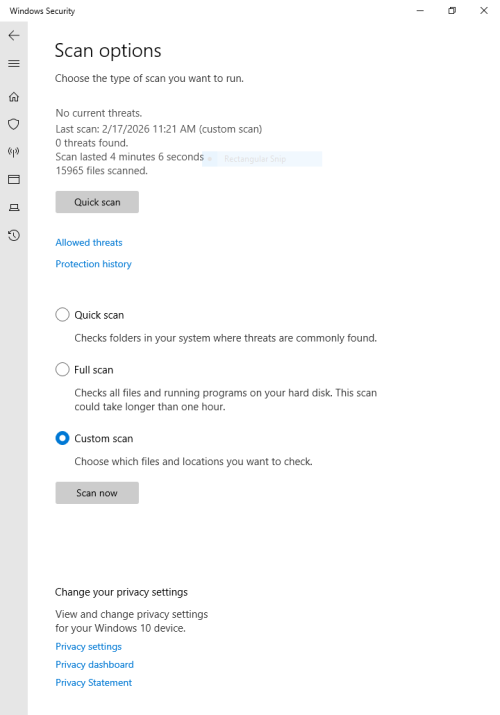Click the 'Last scan: 2/17/2026 11:21 AM' line
Viewport: 500px width, 715px height.
(159, 129)
